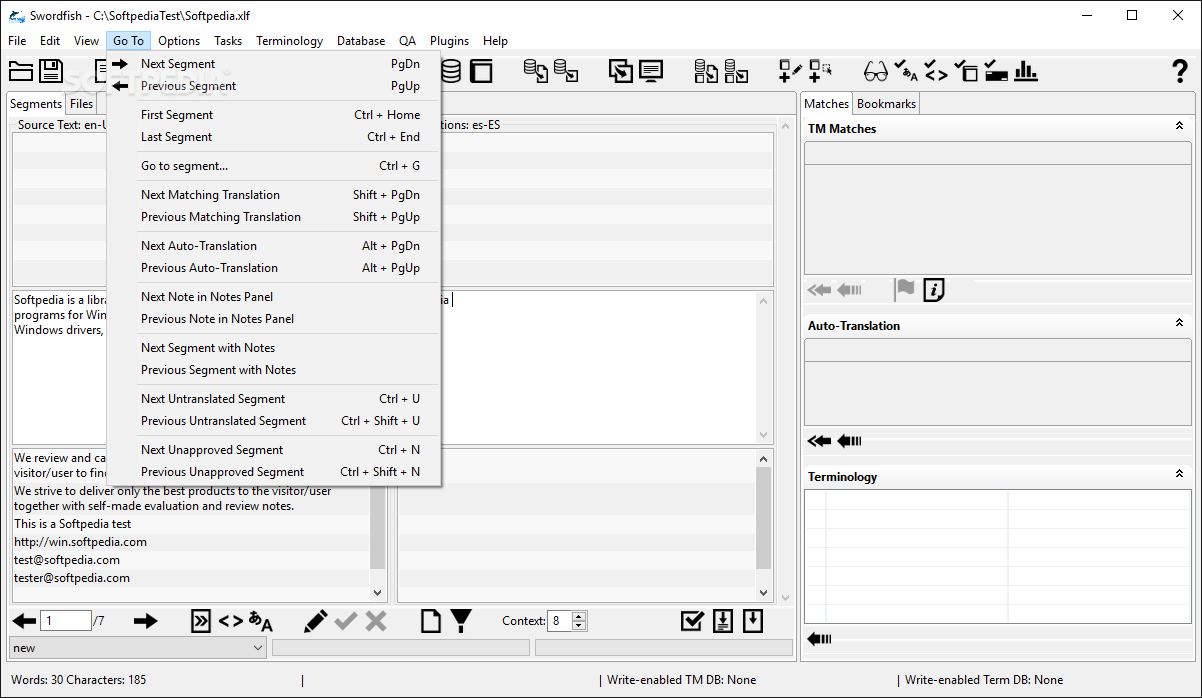Switch to the Files tab

click(x=81, y=104)
